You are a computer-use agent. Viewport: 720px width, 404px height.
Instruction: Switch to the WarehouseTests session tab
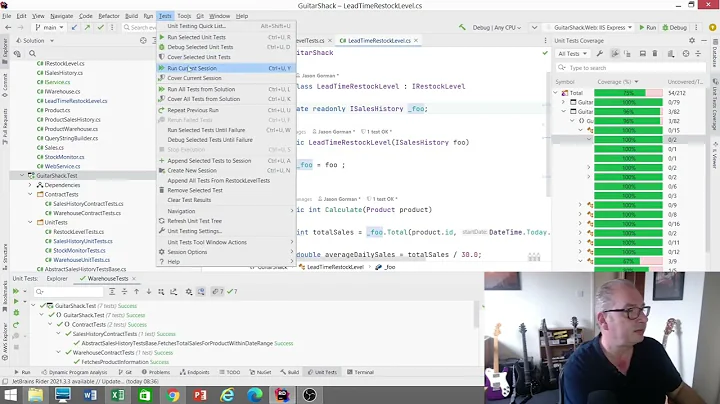coord(107,279)
